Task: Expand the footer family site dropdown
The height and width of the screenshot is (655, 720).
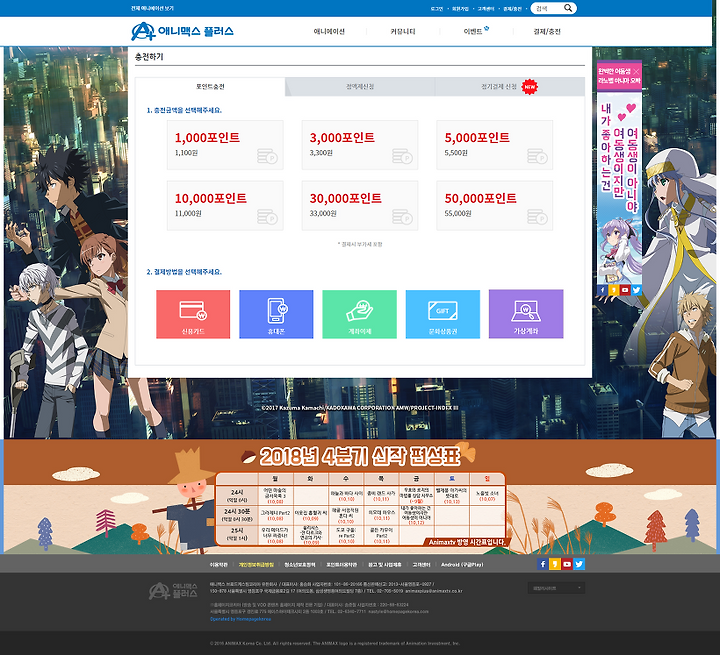Action: 556,588
